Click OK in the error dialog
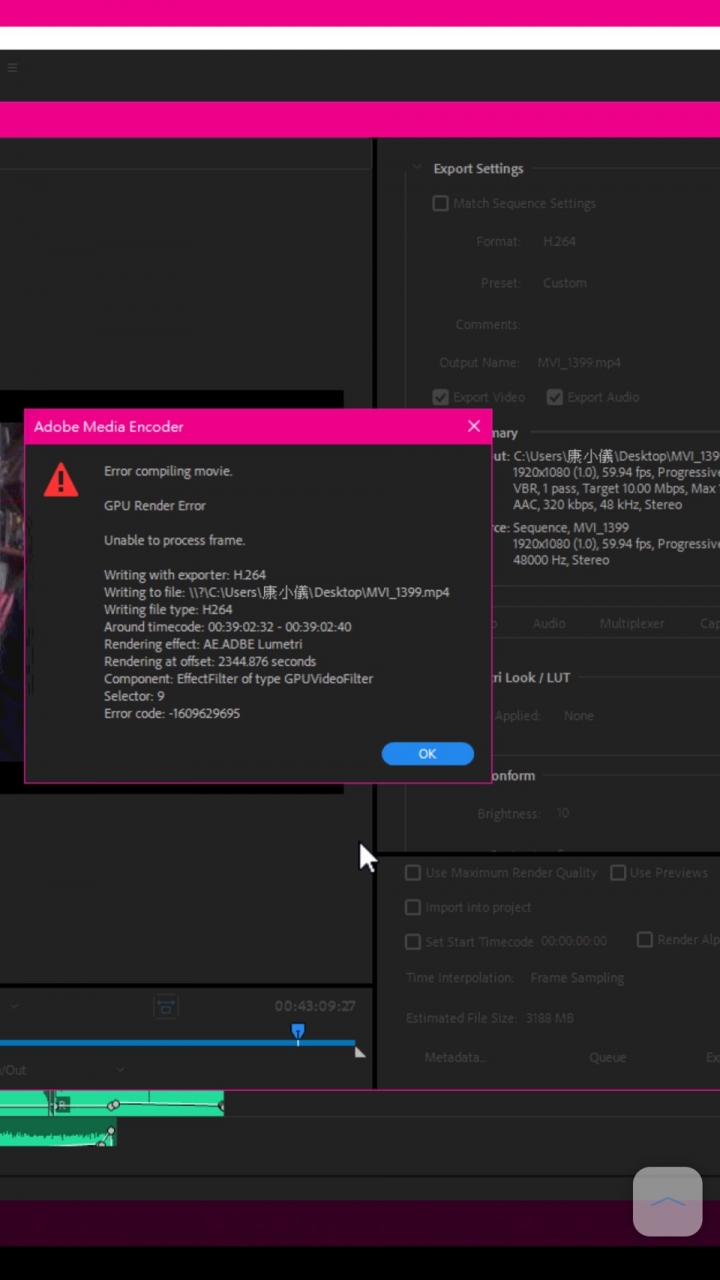This screenshot has width=720, height=1280. coord(427,754)
